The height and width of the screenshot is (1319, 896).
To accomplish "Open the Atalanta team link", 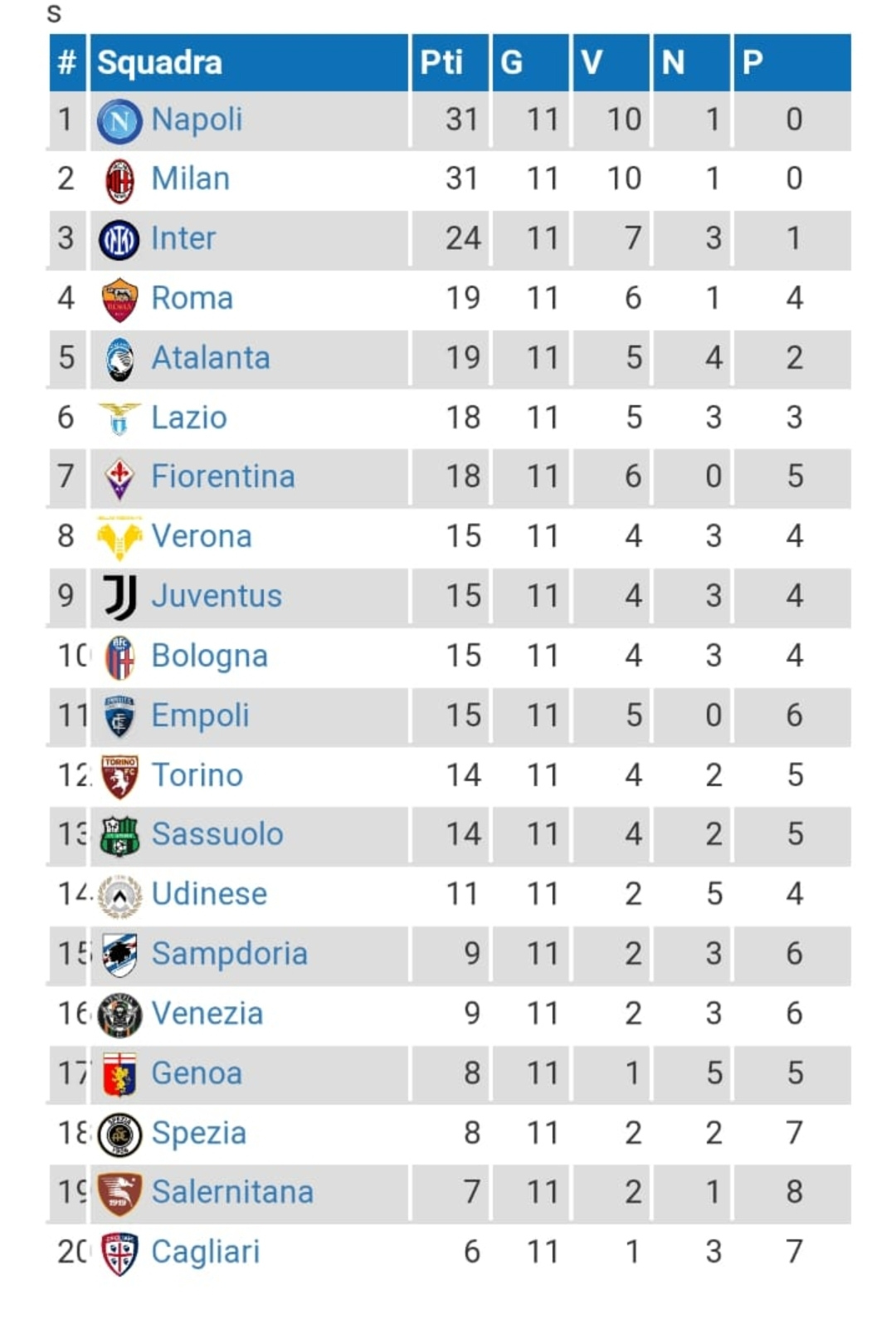I will click(211, 358).
